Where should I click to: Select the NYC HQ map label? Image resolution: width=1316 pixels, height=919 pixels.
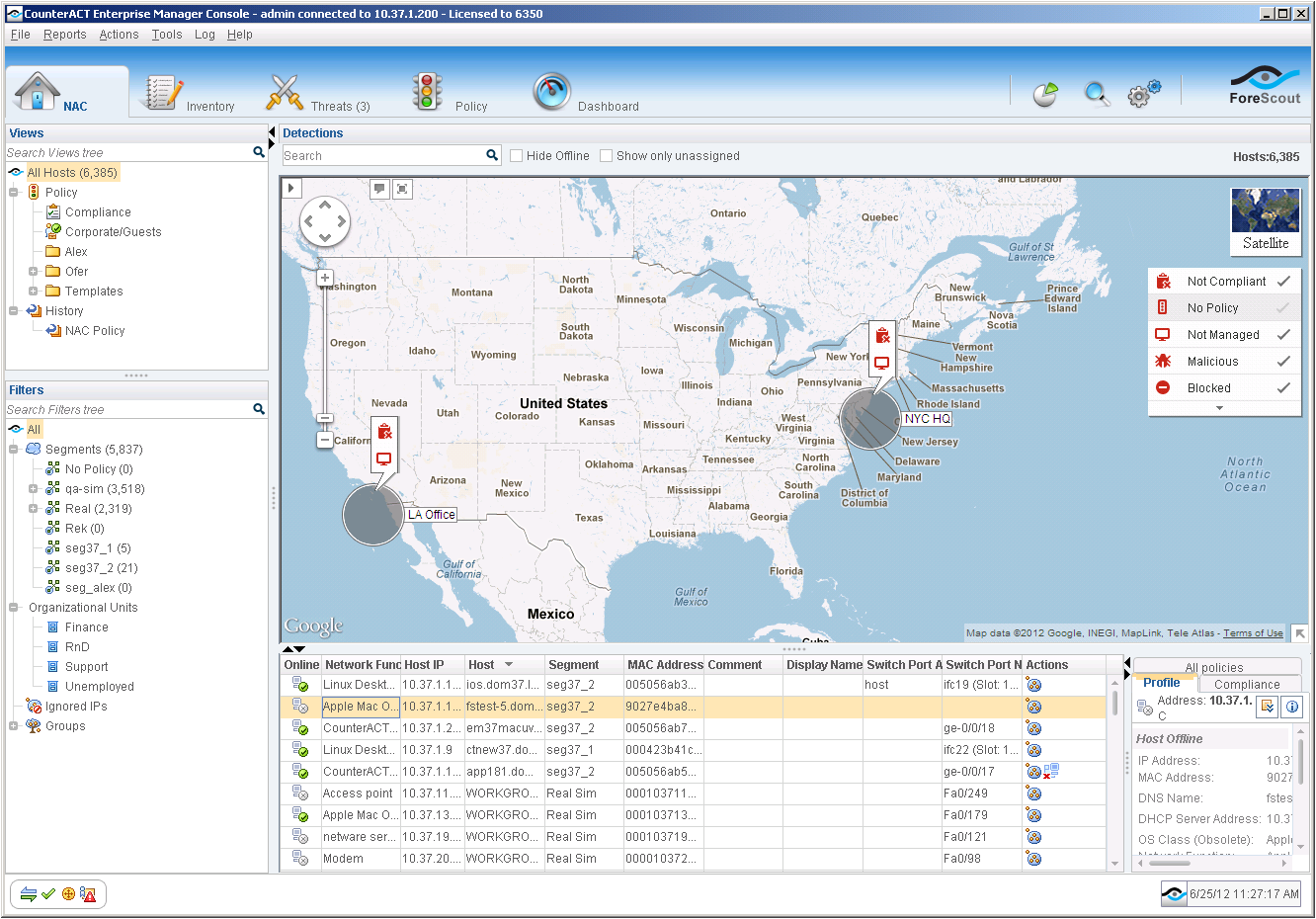click(927, 418)
